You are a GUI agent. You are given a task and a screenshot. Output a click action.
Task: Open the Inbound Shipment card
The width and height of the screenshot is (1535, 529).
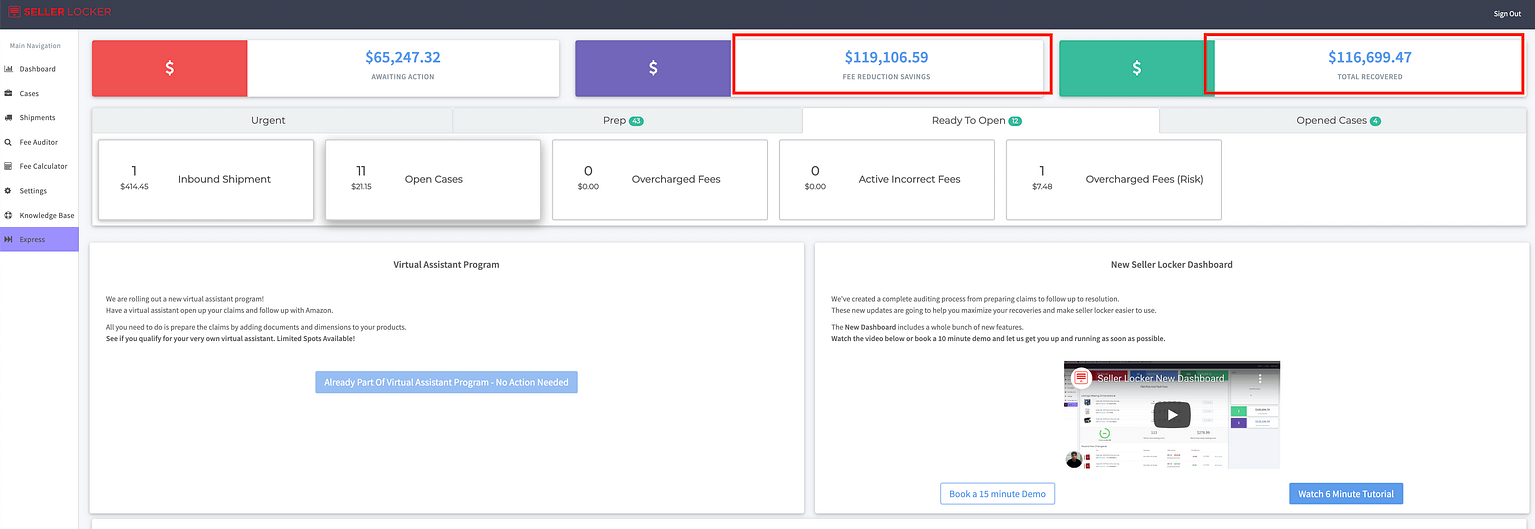[x=206, y=179]
